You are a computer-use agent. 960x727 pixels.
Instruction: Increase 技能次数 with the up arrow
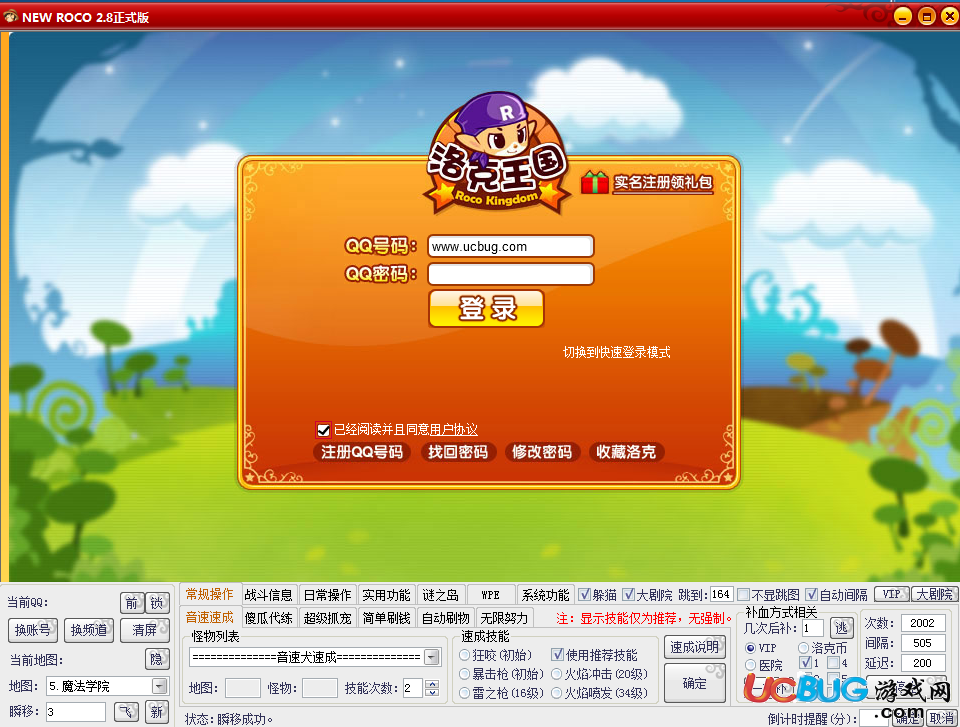pos(432,684)
